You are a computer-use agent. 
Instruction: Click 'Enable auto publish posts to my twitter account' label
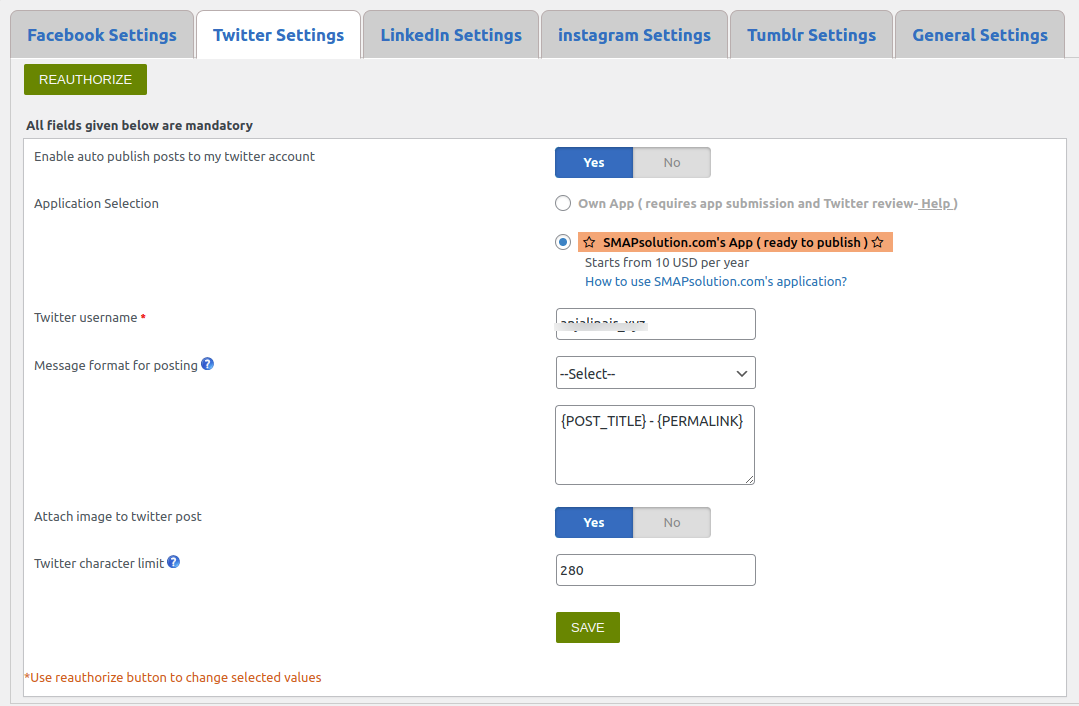click(x=174, y=157)
